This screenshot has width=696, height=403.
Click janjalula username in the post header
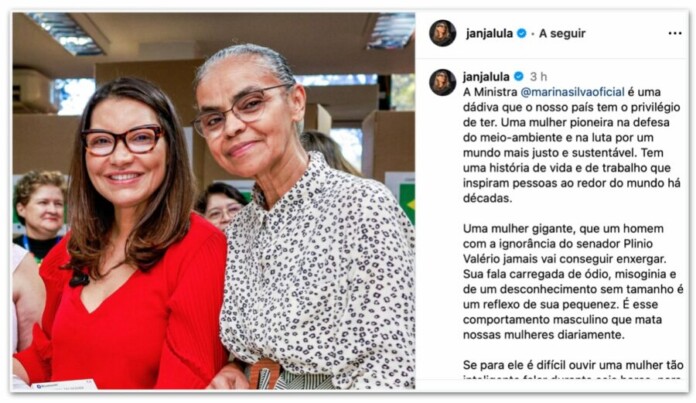pos(489,33)
